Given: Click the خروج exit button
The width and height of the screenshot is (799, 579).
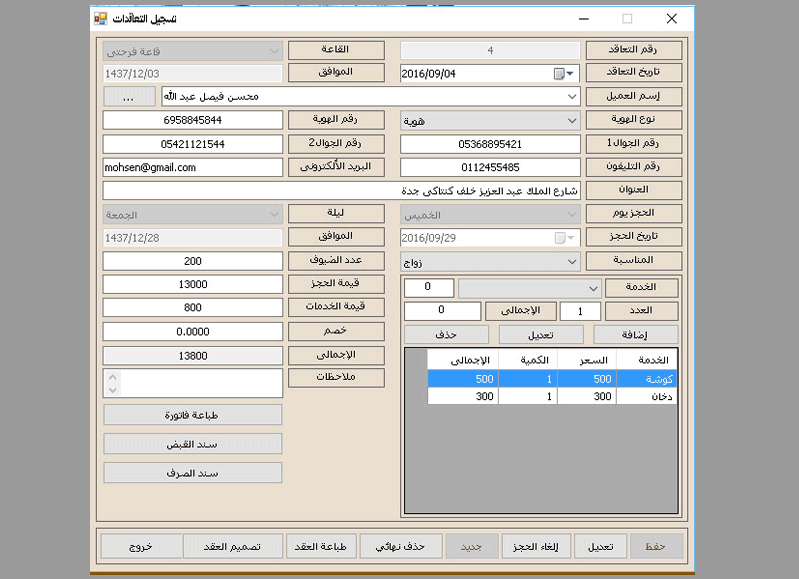Looking at the screenshot, I should click(x=141, y=546).
